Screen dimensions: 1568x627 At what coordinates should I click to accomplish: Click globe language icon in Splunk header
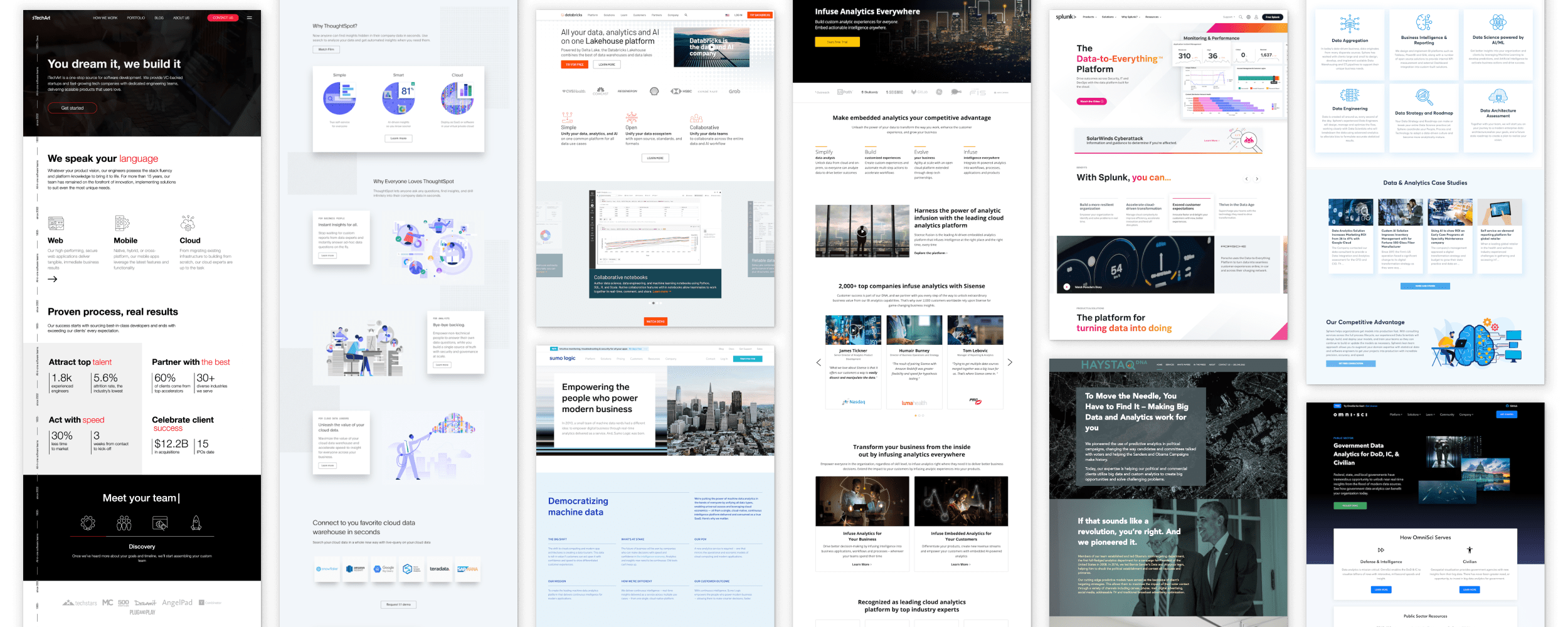tap(1248, 17)
